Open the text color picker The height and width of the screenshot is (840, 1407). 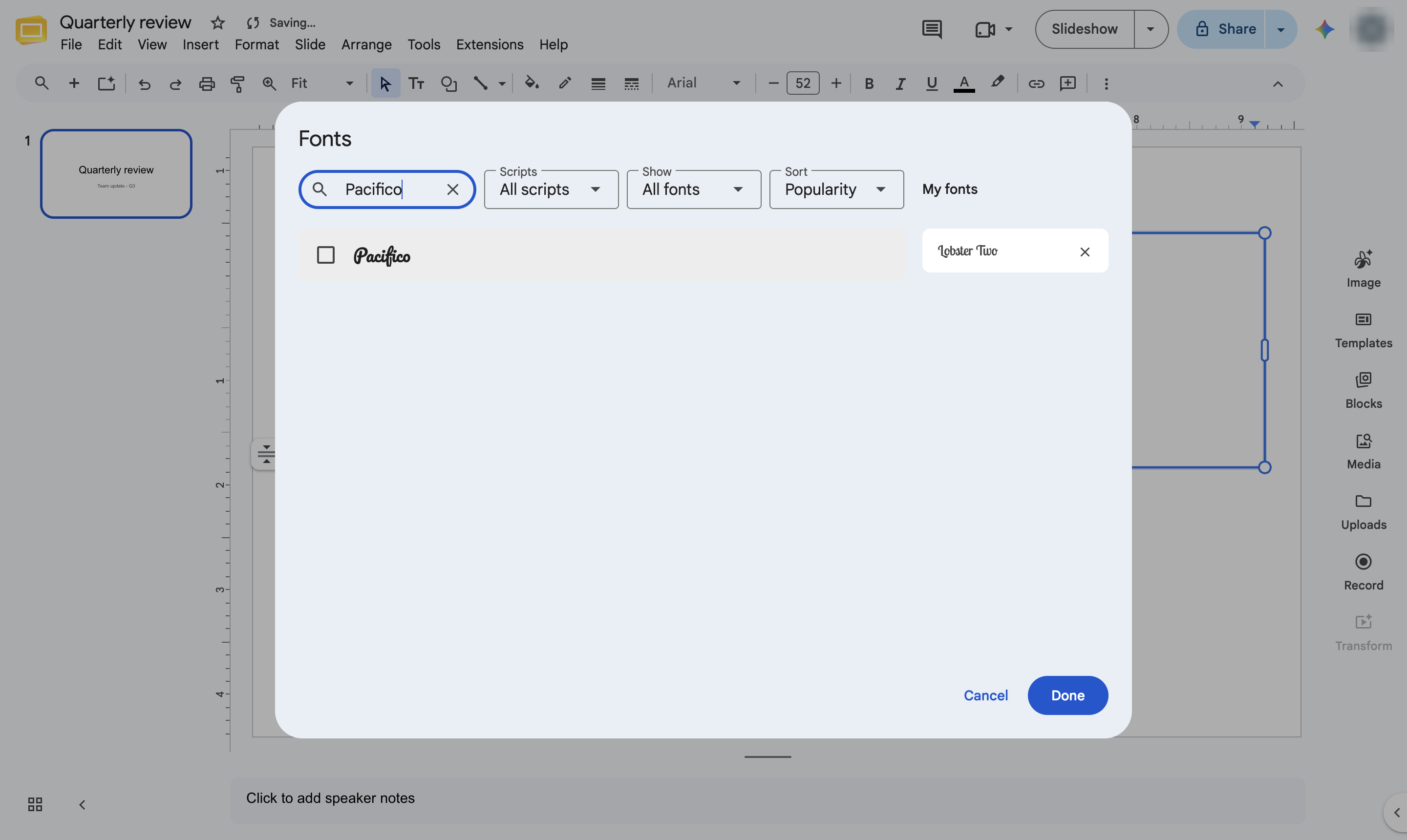tap(964, 84)
